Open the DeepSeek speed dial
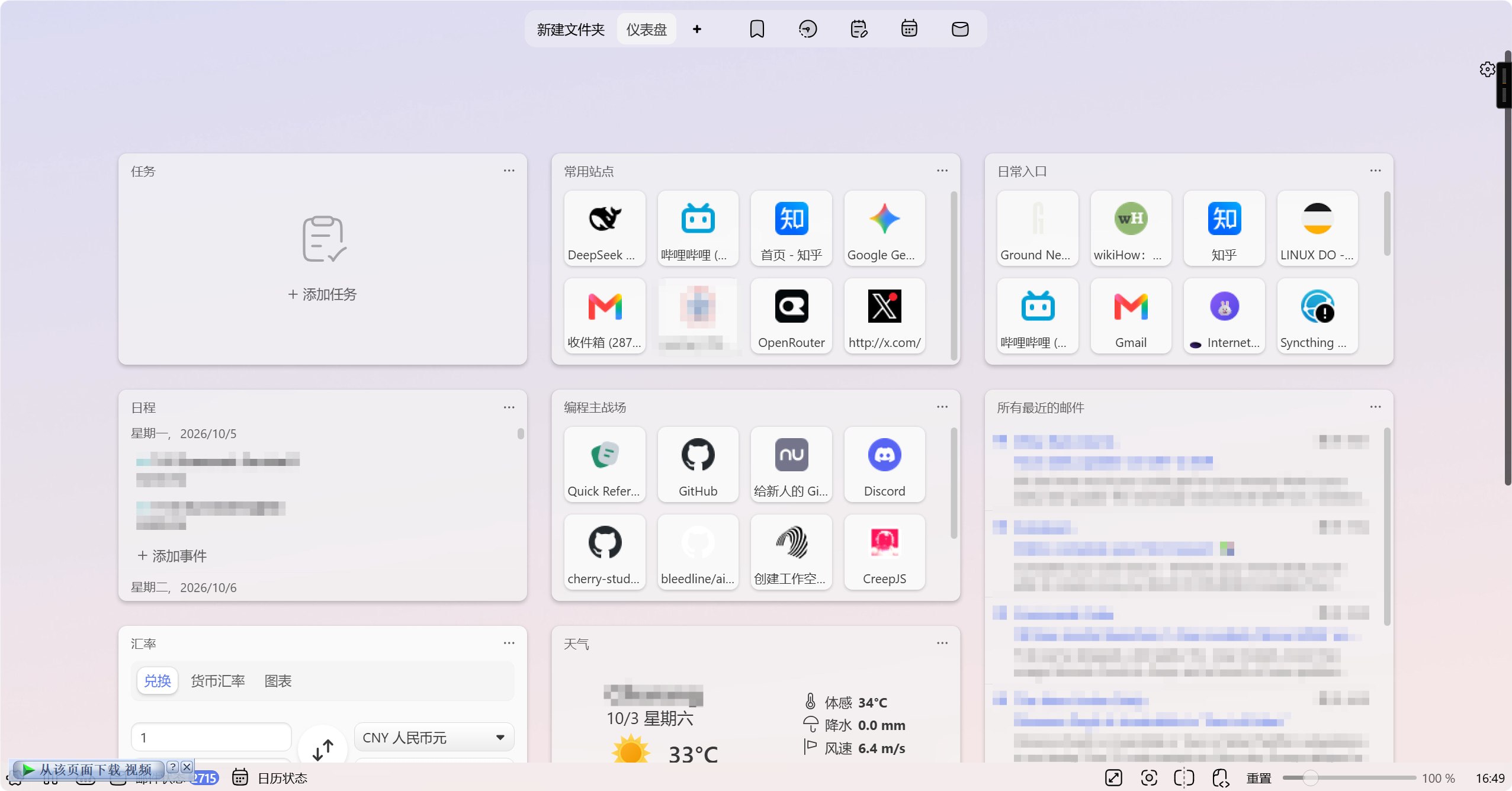 coord(605,229)
